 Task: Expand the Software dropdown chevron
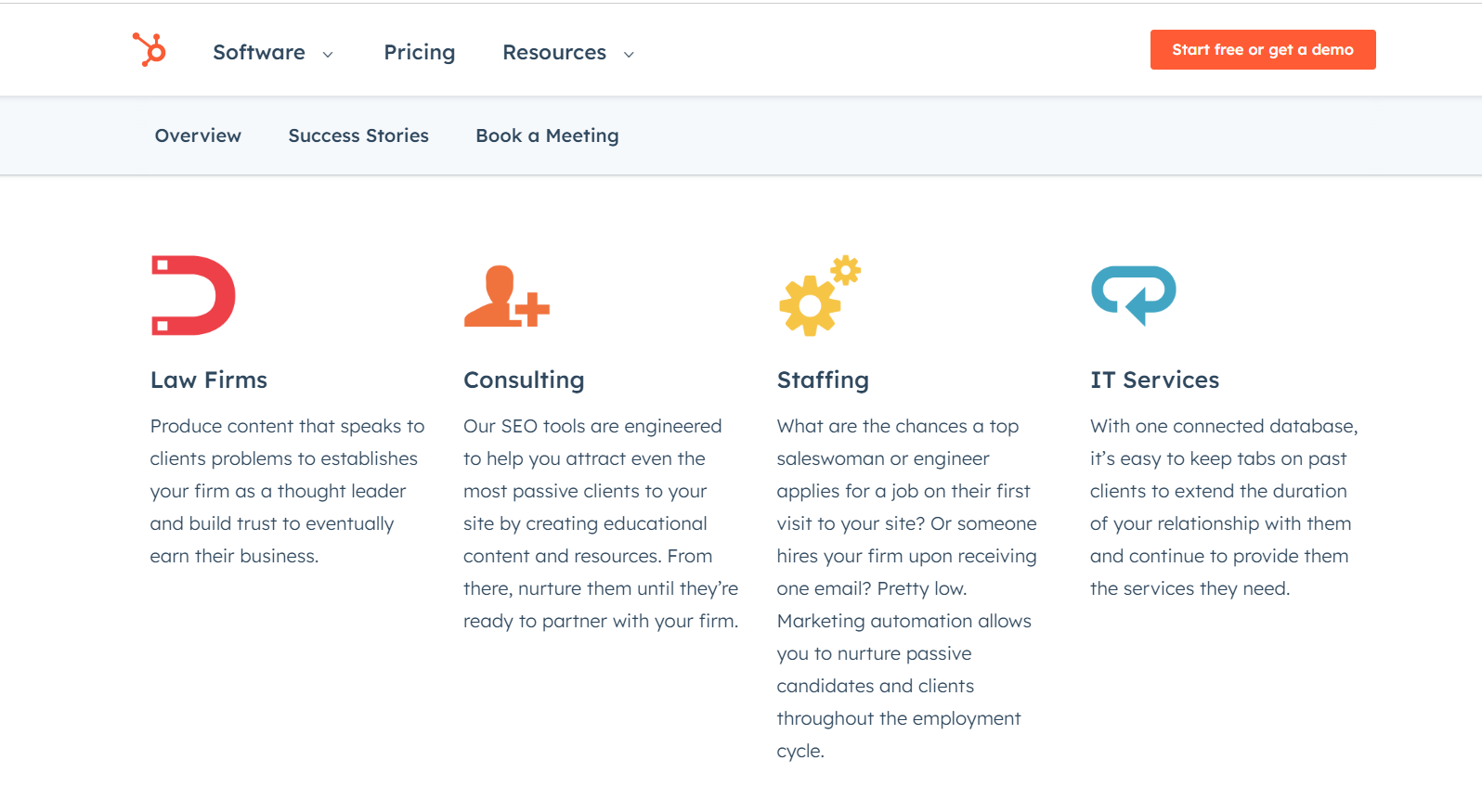(328, 55)
